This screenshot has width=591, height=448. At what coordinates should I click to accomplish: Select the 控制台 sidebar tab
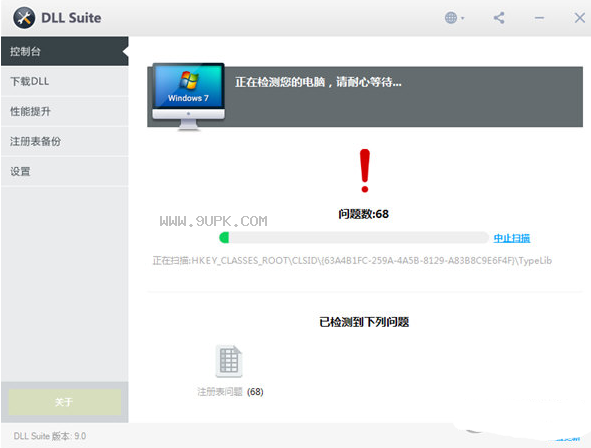64,51
